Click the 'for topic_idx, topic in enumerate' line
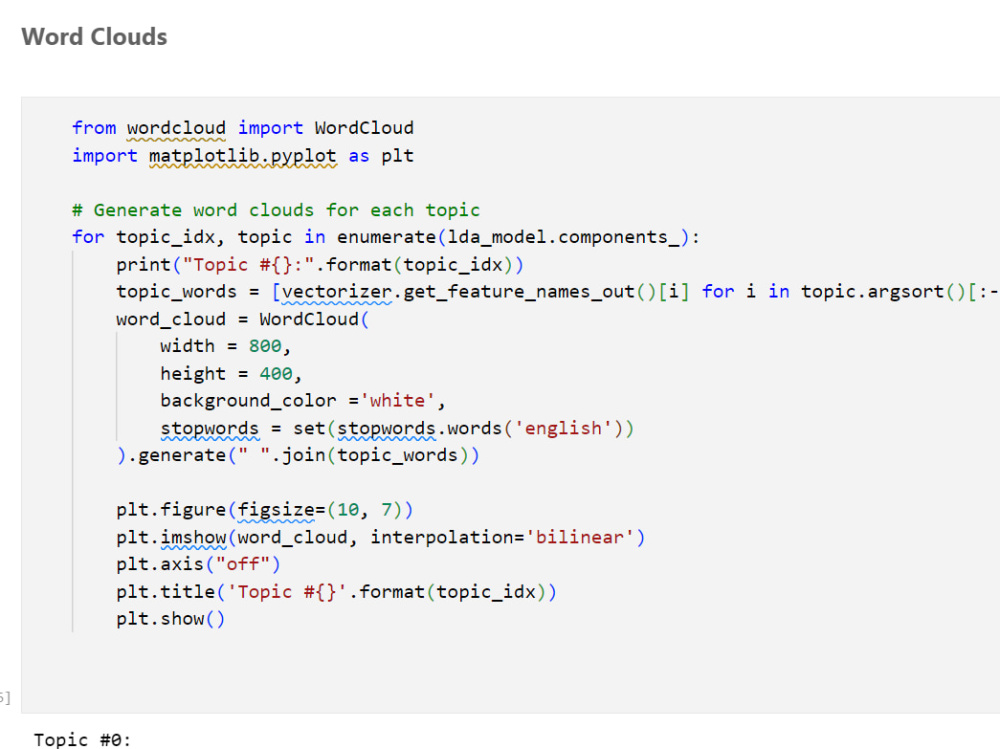 386,237
